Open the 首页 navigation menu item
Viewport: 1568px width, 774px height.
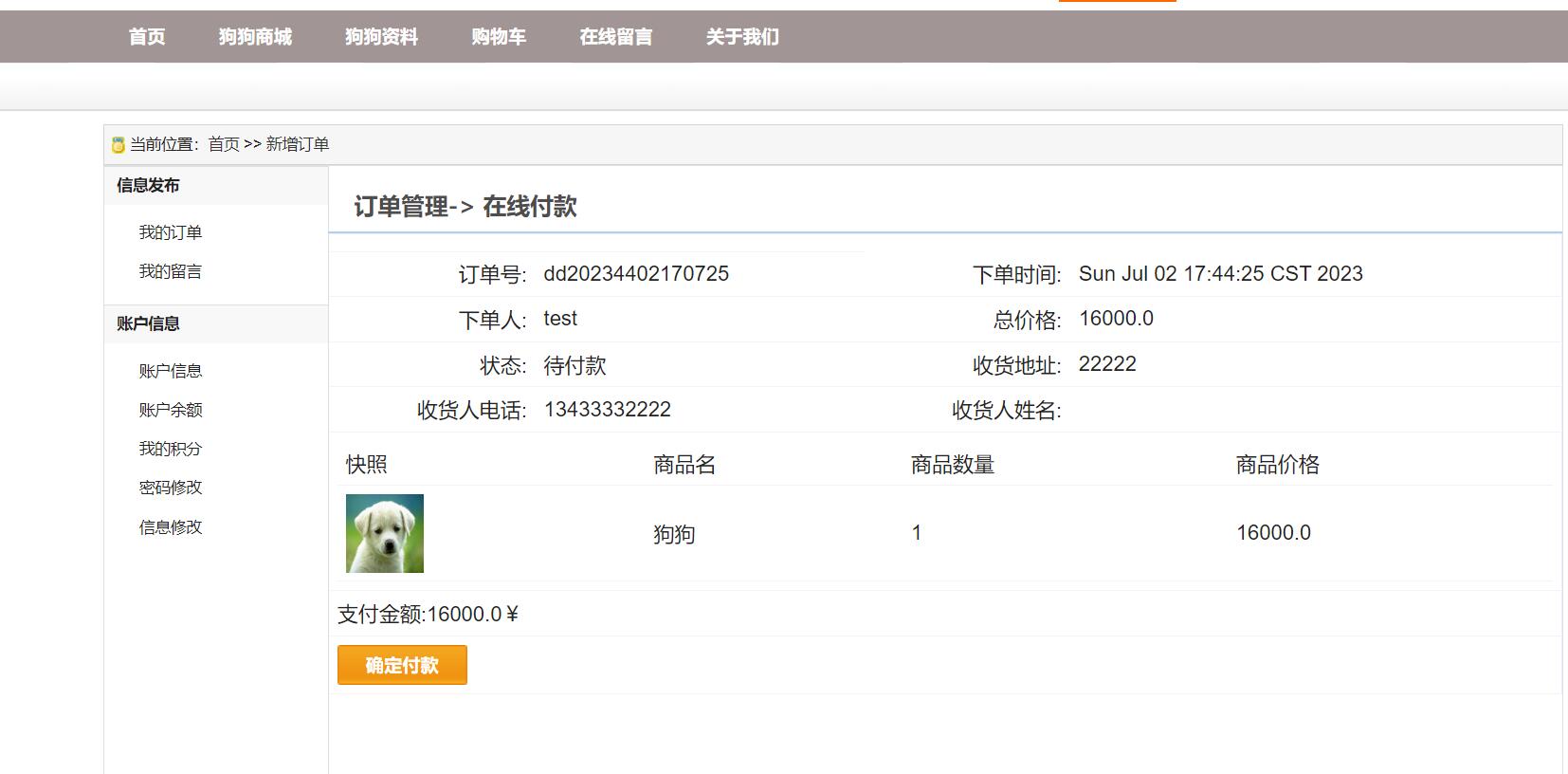pyautogui.click(x=147, y=37)
